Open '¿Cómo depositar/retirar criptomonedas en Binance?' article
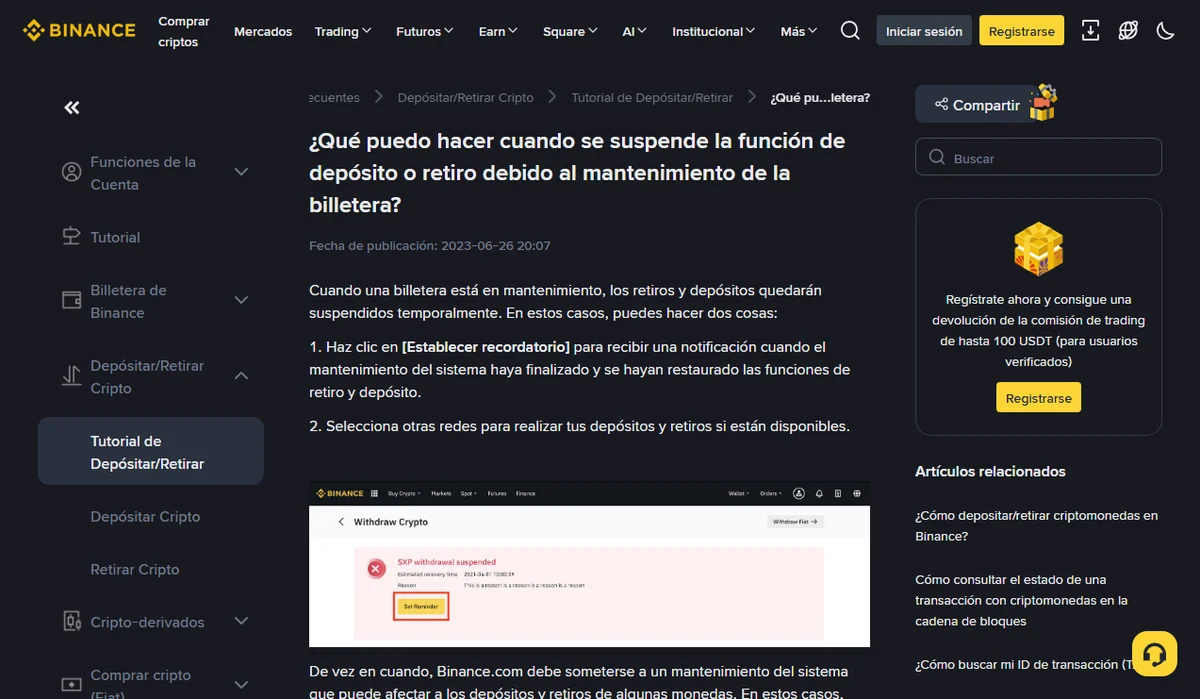The height and width of the screenshot is (699, 1200). coord(1036,526)
